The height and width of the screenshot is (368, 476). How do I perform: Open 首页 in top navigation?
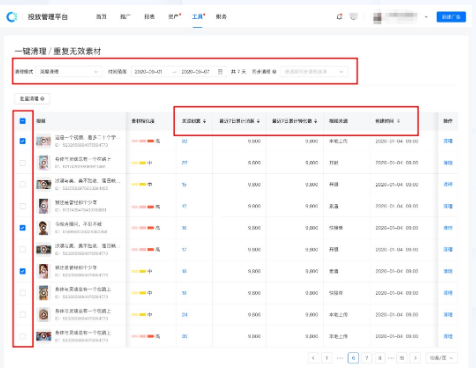[x=101, y=17]
